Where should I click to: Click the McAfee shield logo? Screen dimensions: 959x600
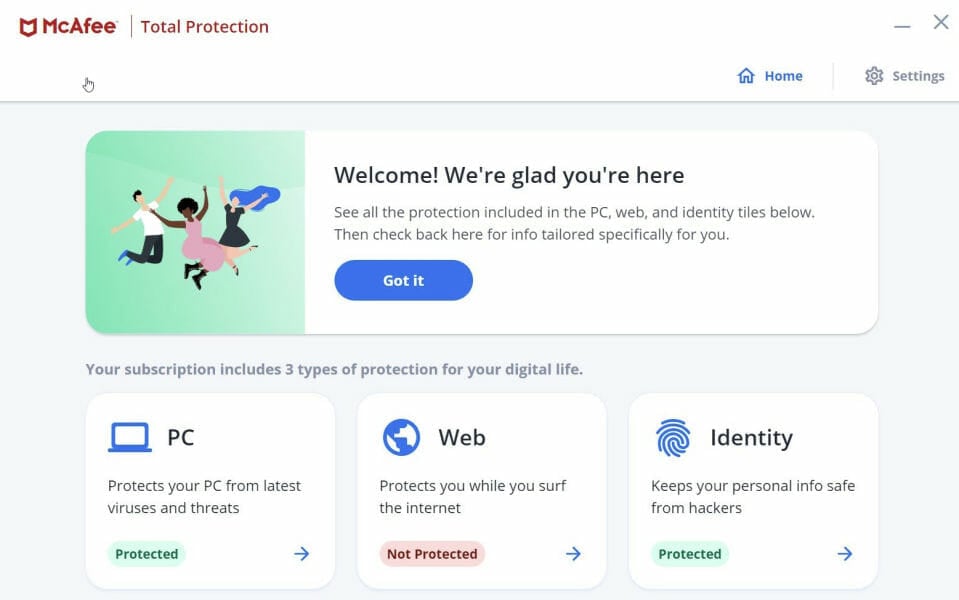(x=29, y=27)
